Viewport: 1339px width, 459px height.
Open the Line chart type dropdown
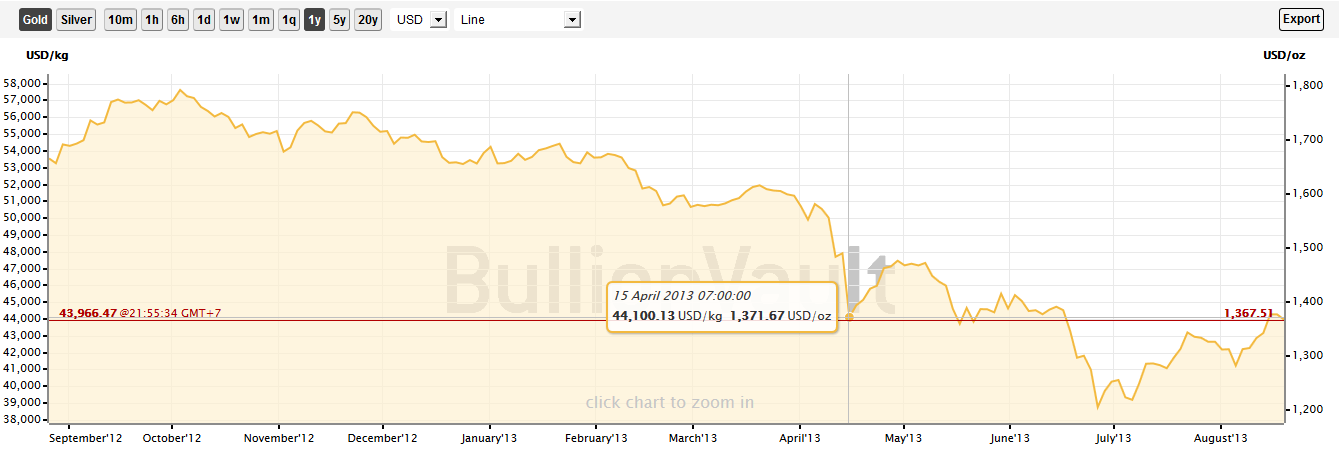click(518, 20)
